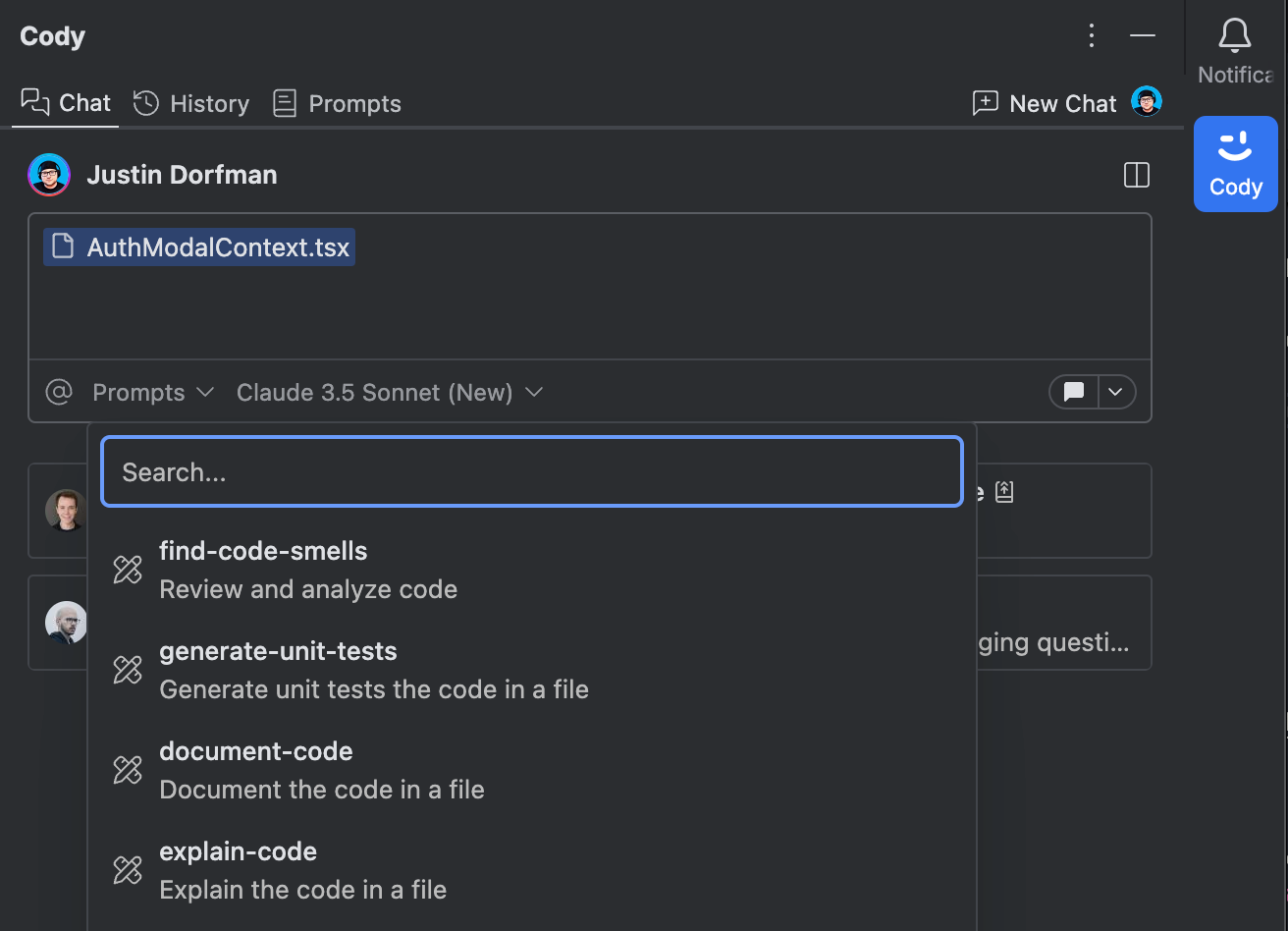Click 'Explain the code in a file' text
1288x931 pixels.
coord(303,890)
